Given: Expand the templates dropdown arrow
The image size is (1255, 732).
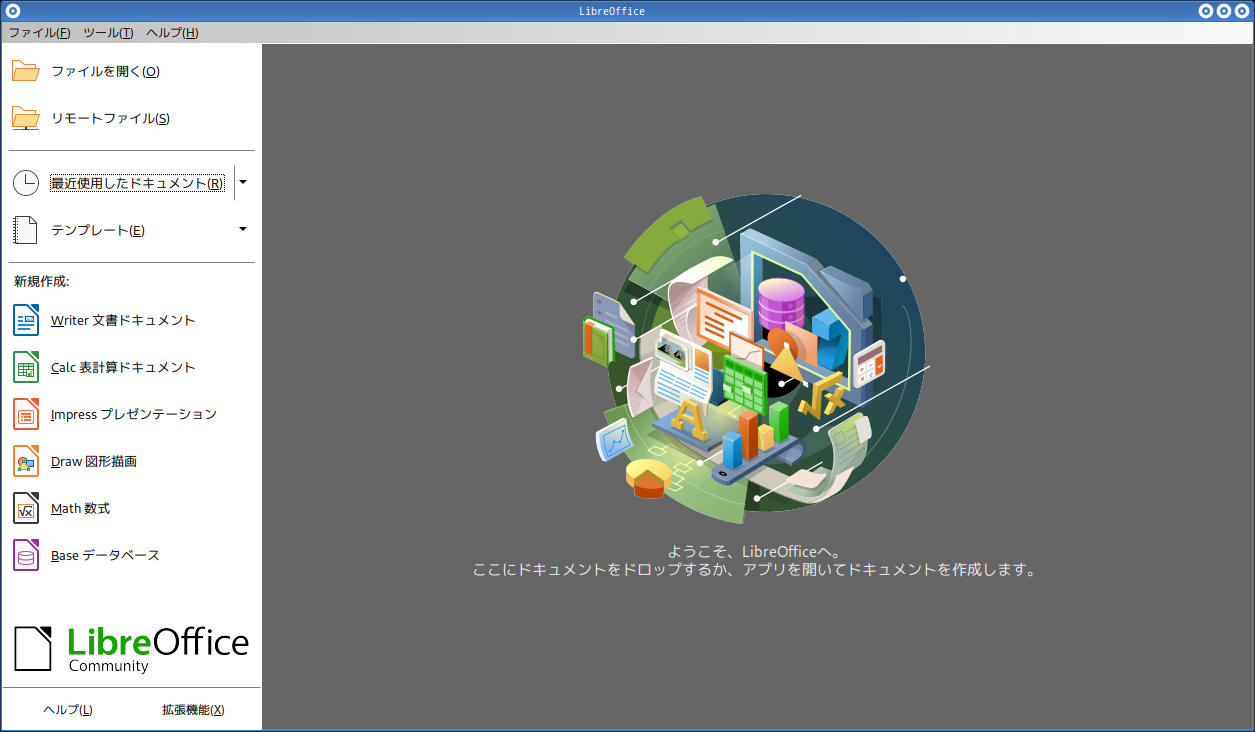Looking at the screenshot, I should point(243,229).
